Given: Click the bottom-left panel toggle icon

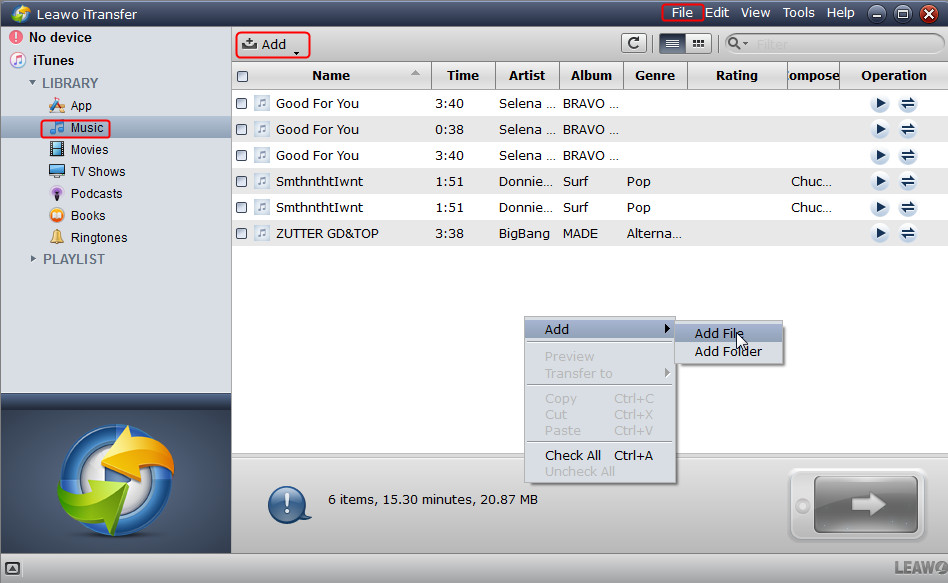Looking at the screenshot, I should click(13, 568).
